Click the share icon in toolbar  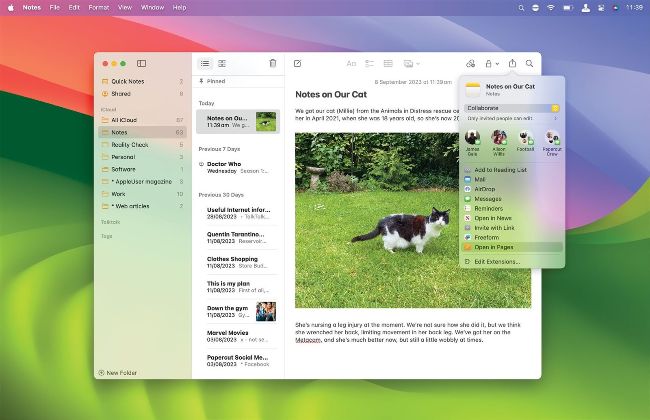pyautogui.click(x=512, y=63)
